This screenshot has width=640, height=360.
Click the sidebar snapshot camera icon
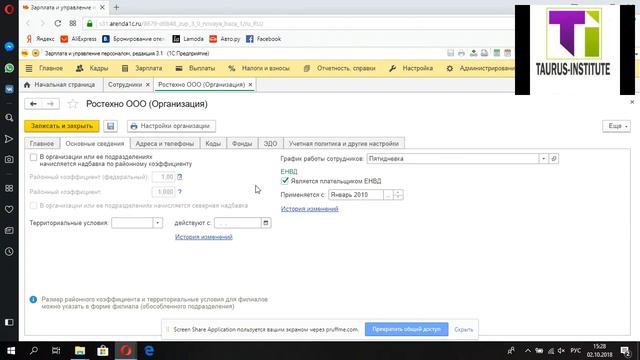pos(9,160)
